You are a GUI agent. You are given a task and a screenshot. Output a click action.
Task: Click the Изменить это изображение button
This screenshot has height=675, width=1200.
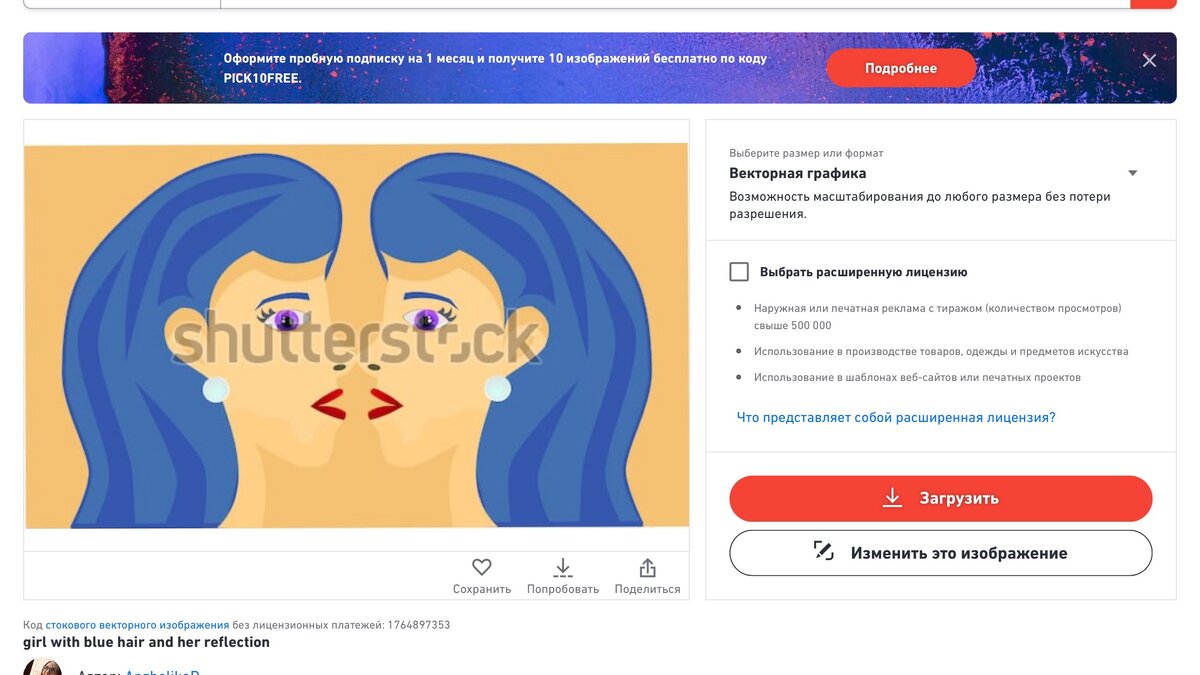click(x=941, y=553)
